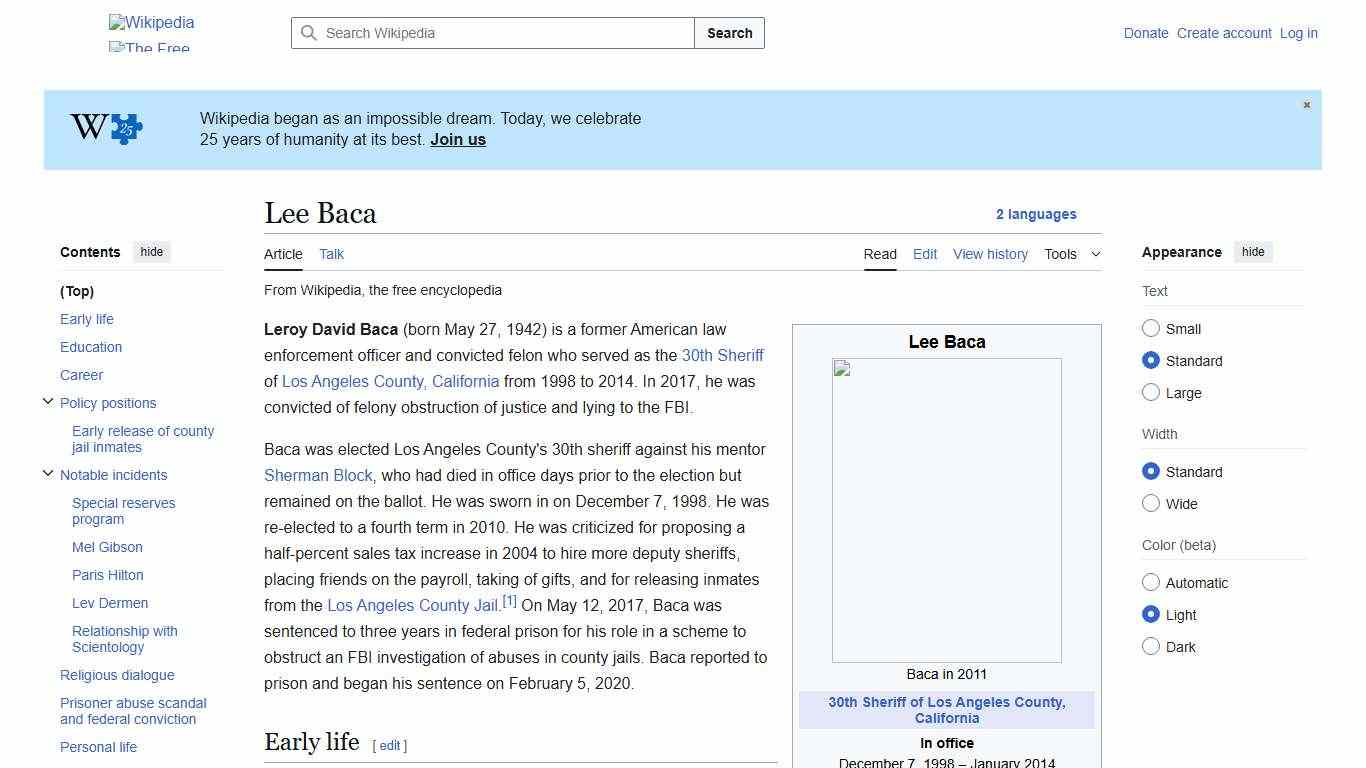Screen dimensions: 1366x768
Task: Expand the Tools dropdown chevron
Action: coord(1096,254)
